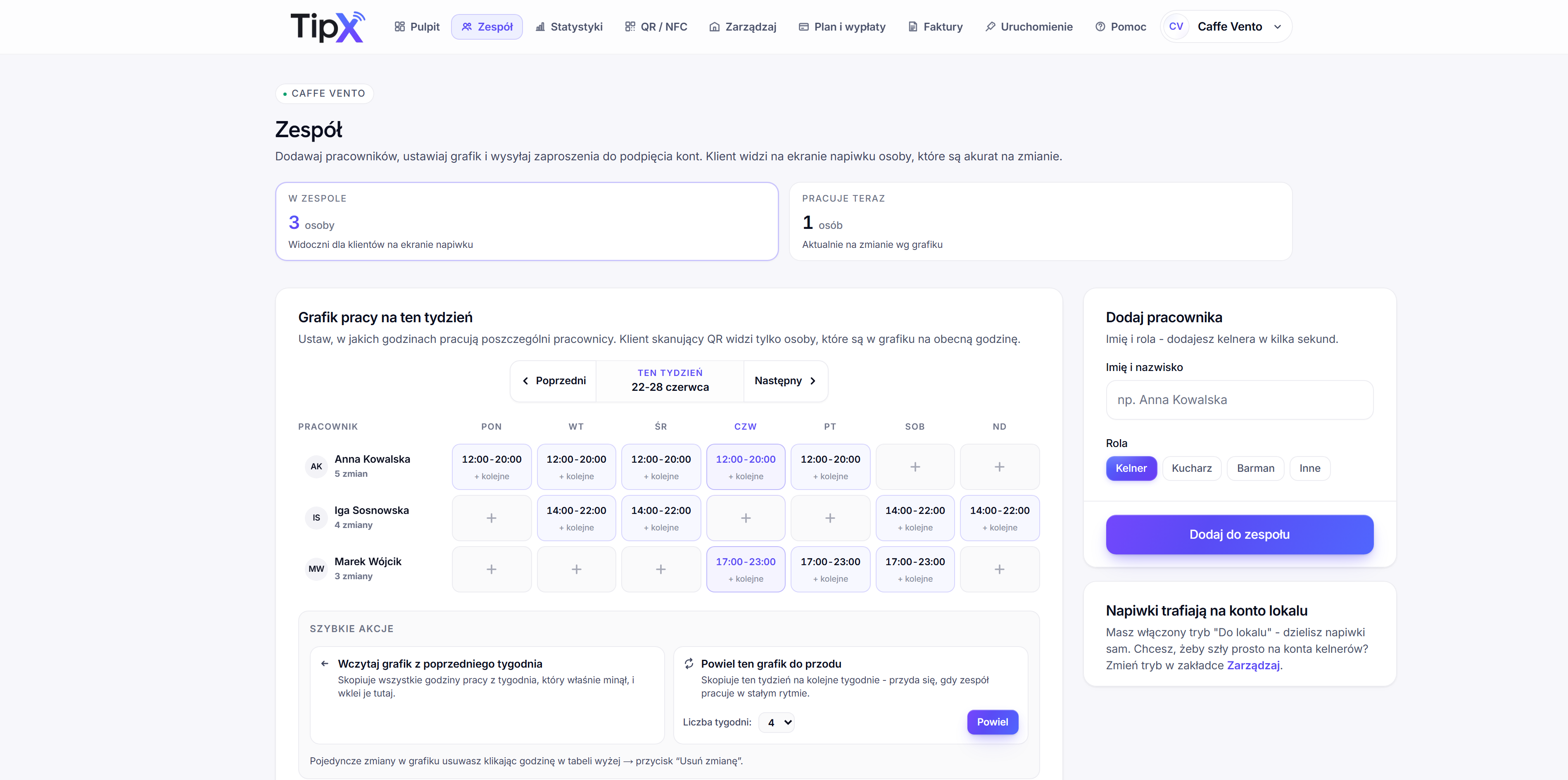
Task: Add Thursday shift for Iga Sosnowska
Action: click(x=746, y=518)
